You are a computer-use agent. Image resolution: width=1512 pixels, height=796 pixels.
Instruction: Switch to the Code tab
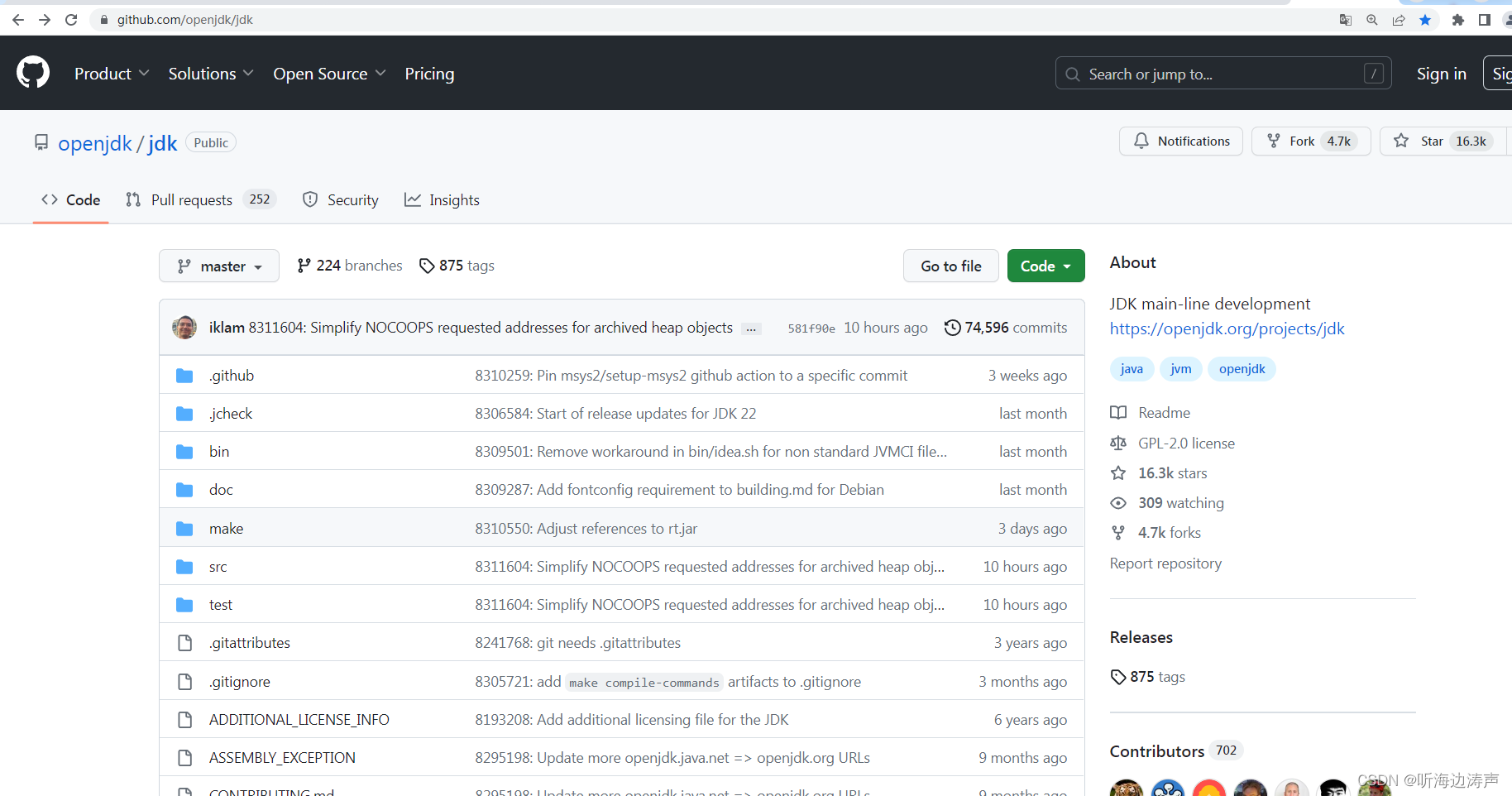(x=71, y=200)
